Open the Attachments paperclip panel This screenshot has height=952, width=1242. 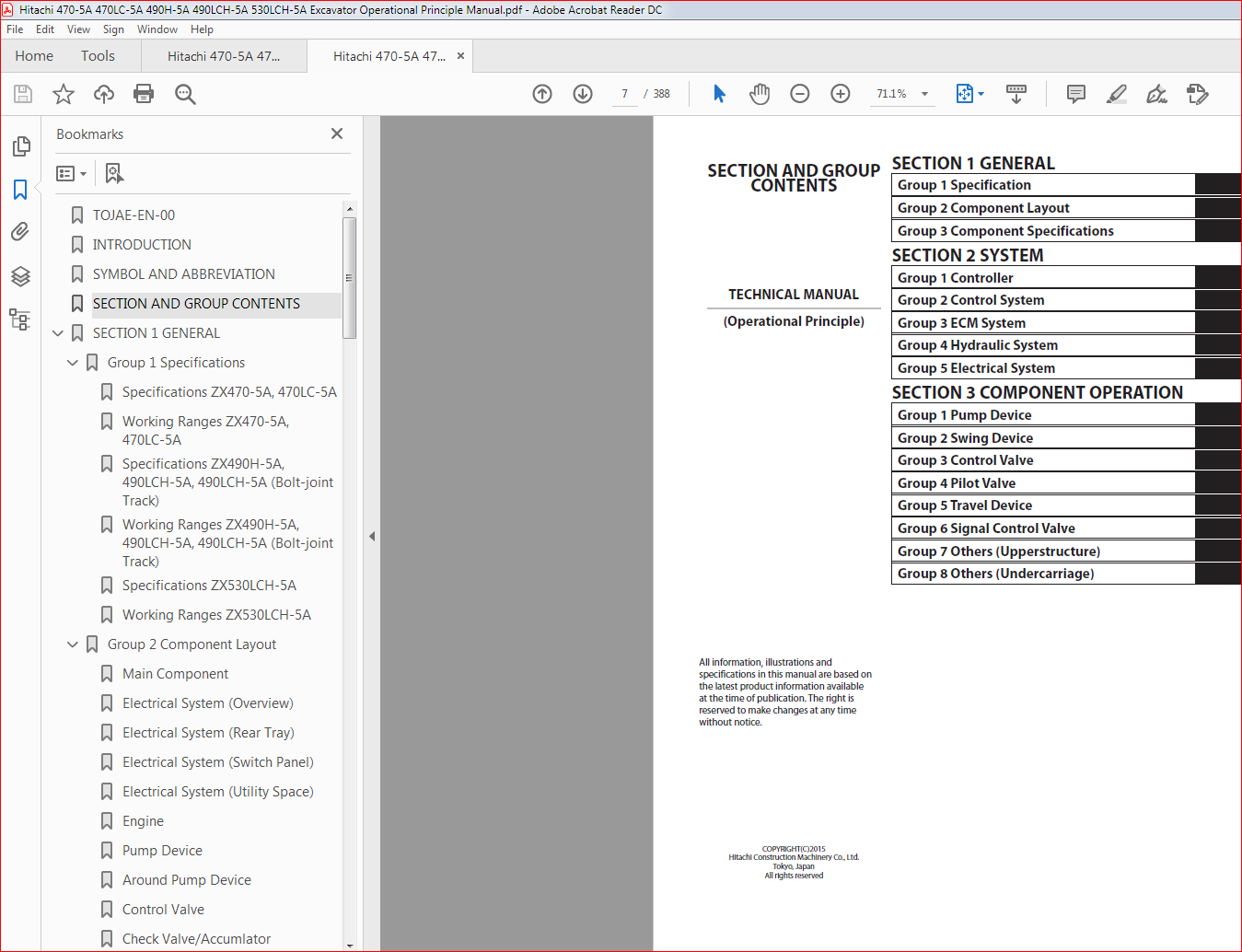tap(20, 231)
